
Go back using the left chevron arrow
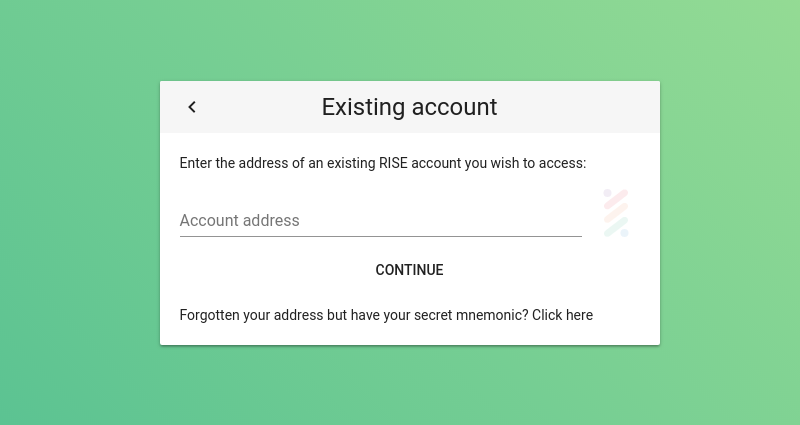[x=192, y=107]
